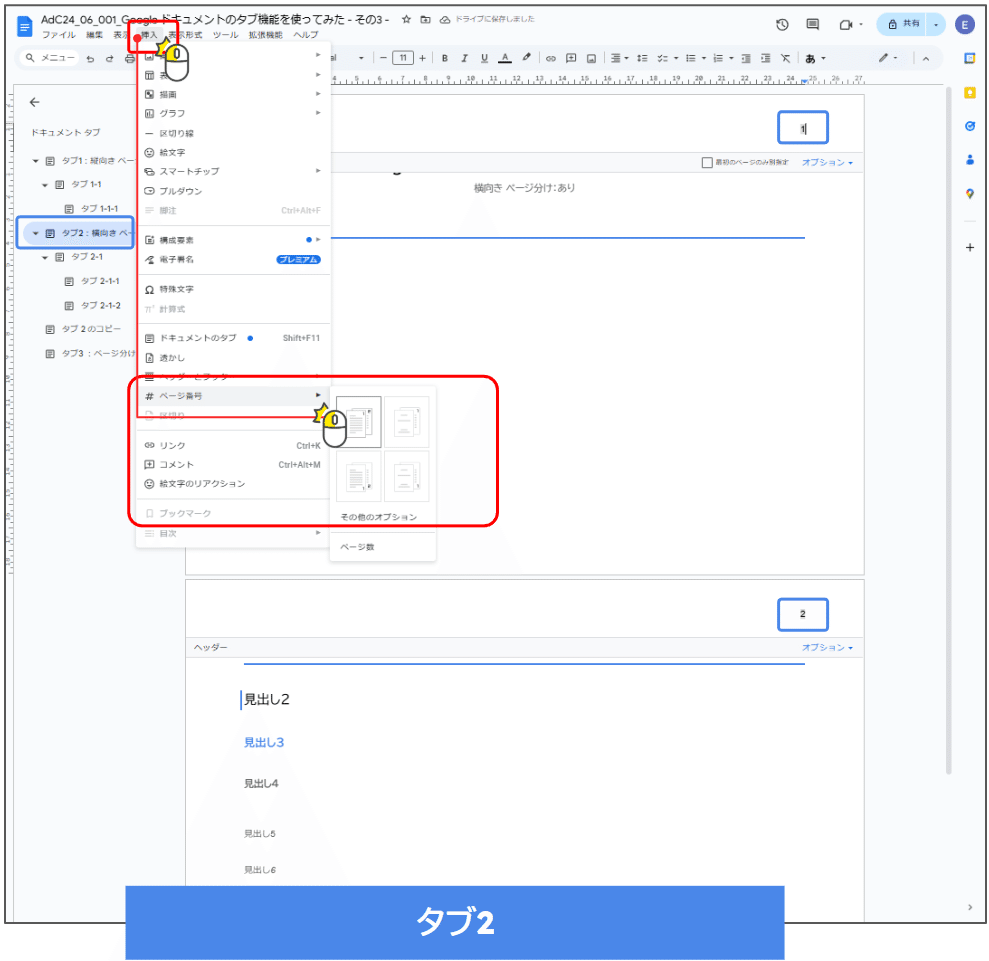The image size is (989, 961).
Task: Select the first page number style thumbnail
Action: click(x=358, y=420)
